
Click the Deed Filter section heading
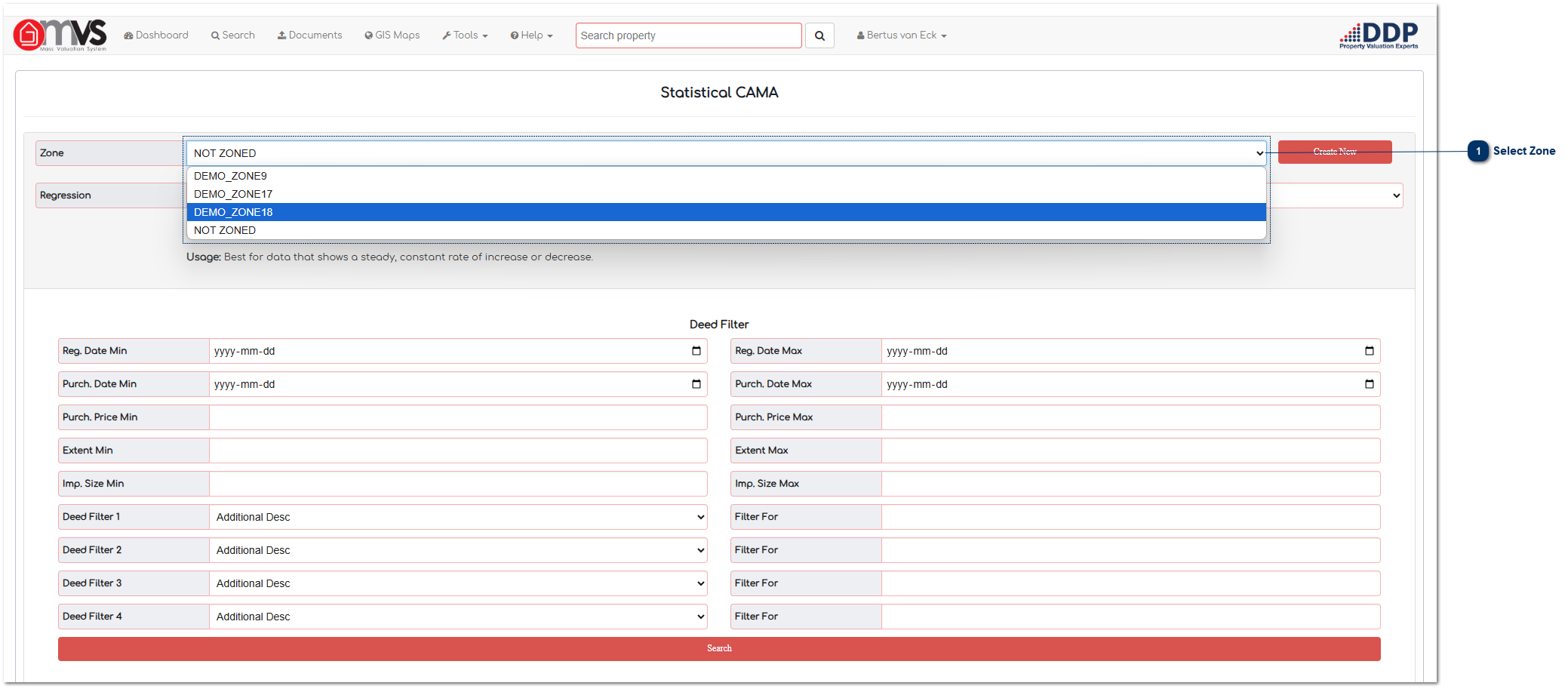point(719,325)
